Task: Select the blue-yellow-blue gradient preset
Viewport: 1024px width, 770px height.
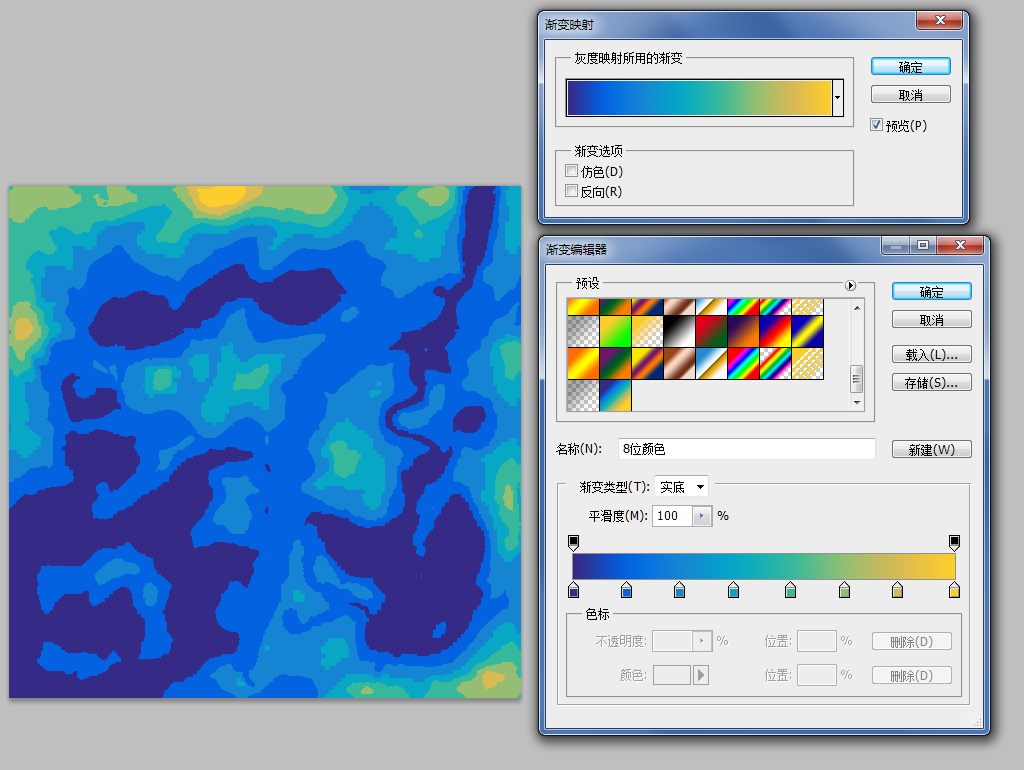Action: 807,331
